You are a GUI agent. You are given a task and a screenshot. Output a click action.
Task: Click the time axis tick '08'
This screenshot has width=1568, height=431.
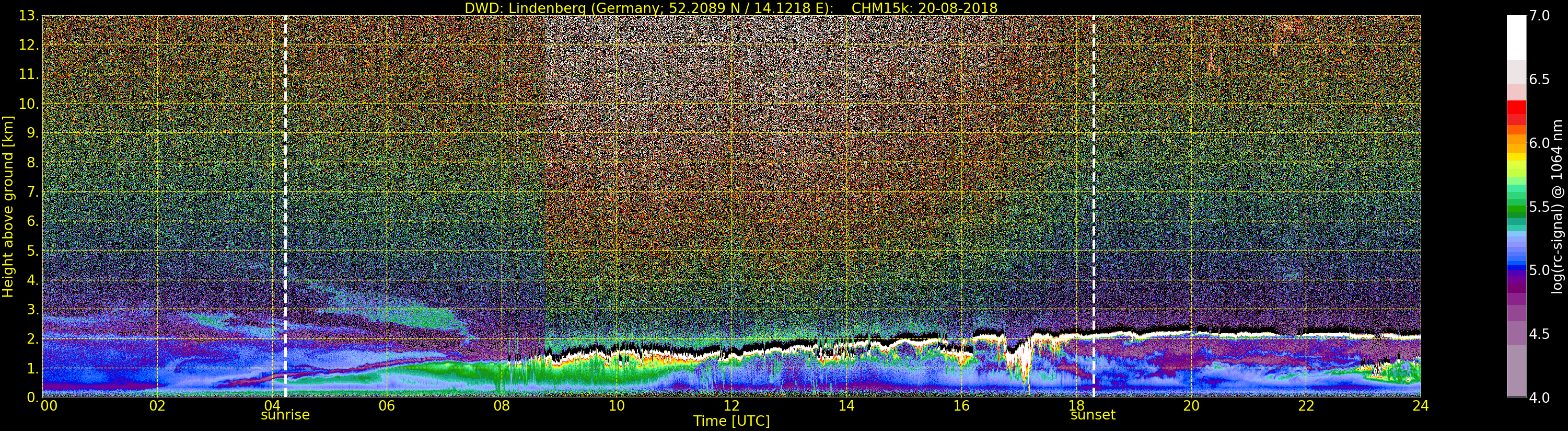tap(502, 406)
